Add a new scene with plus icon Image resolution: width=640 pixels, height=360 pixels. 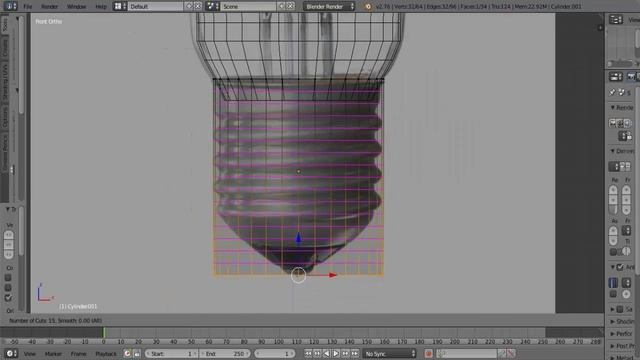(281, 6)
